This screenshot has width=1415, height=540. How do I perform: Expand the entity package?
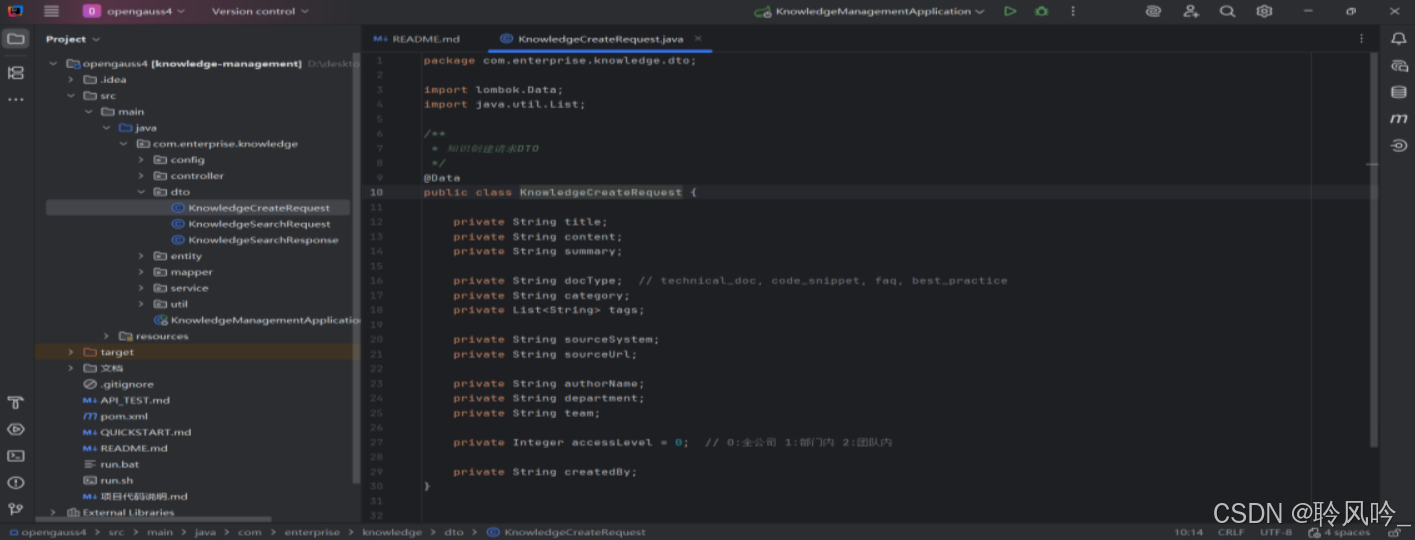coord(142,256)
